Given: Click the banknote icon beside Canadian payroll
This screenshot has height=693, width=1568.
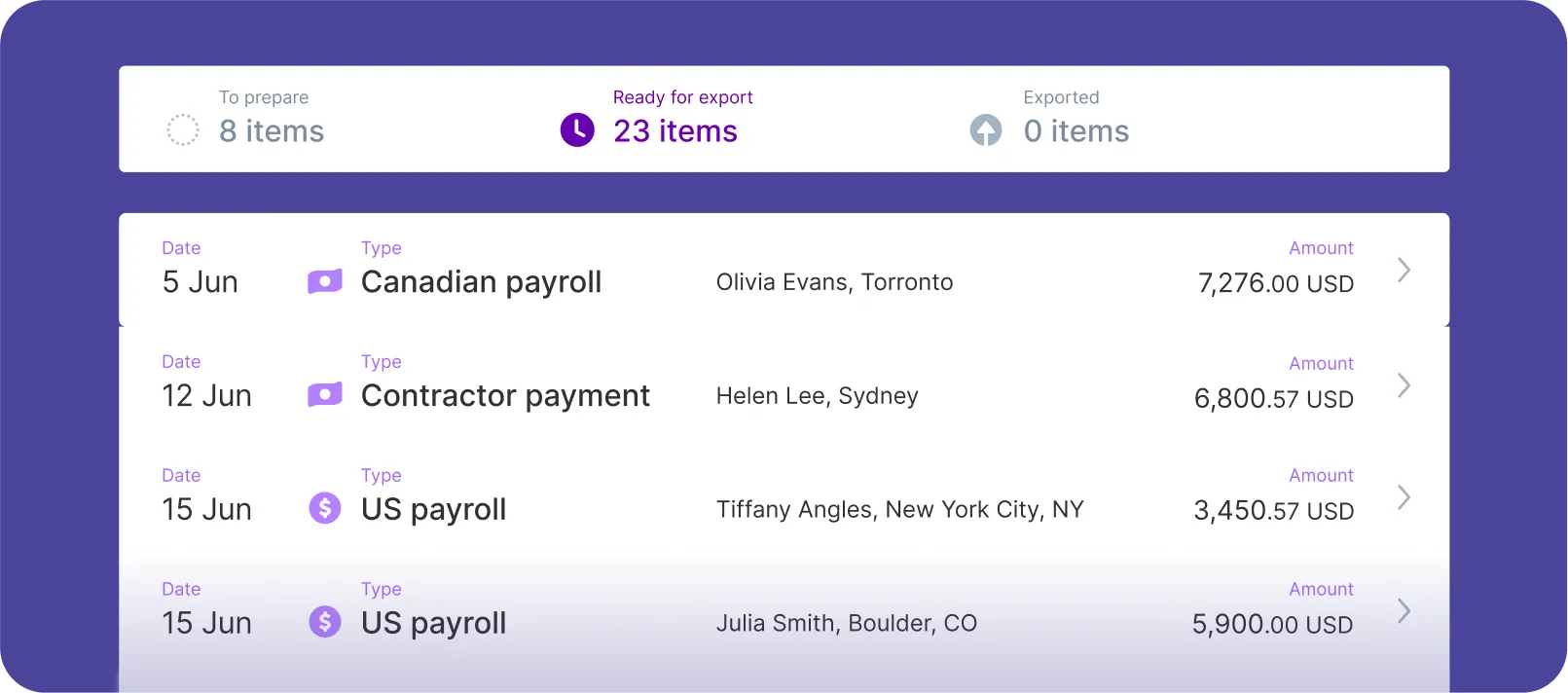Looking at the screenshot, I should point(325,281).
